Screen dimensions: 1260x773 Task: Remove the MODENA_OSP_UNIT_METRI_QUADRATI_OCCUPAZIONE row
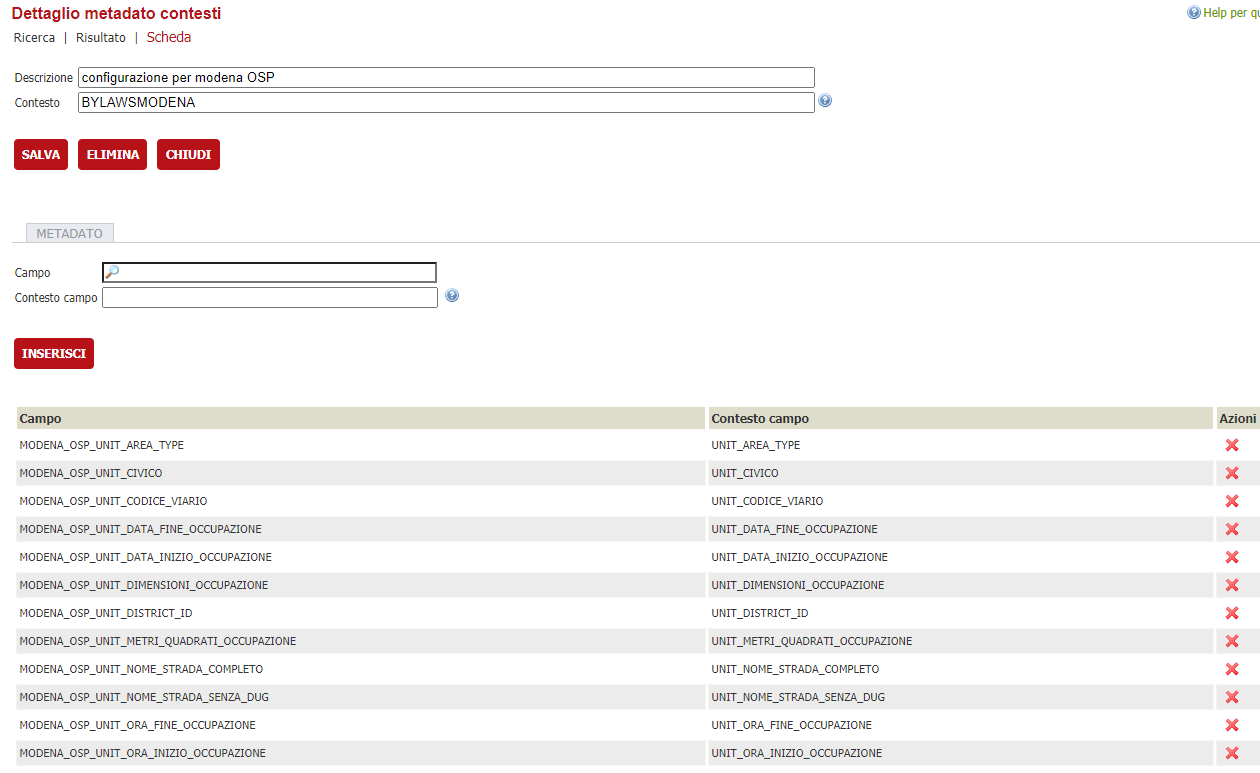(1232, 641)
